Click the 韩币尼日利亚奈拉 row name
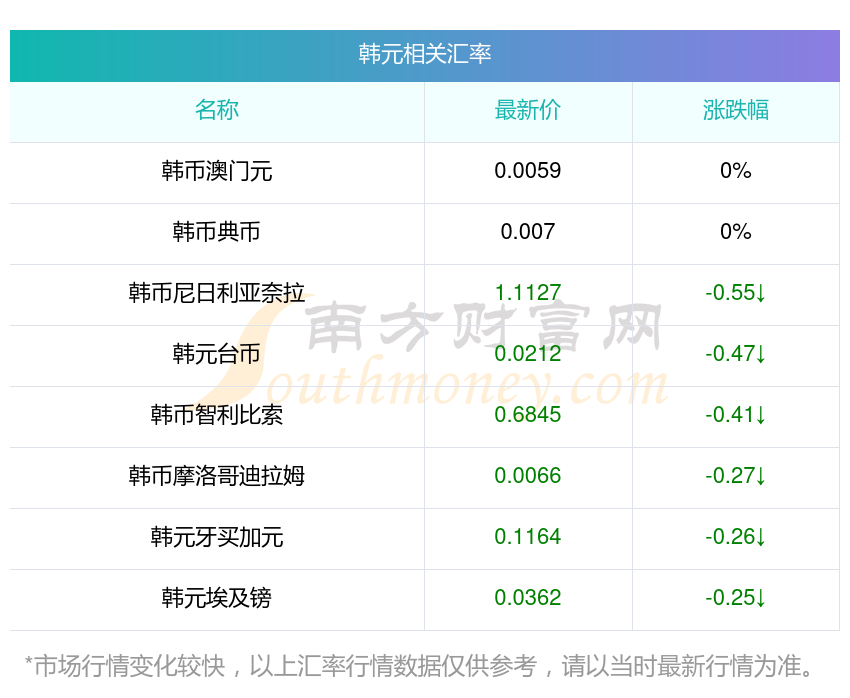Screen dimensions: 850x698 pyautogui.click(x=217, y=293)
